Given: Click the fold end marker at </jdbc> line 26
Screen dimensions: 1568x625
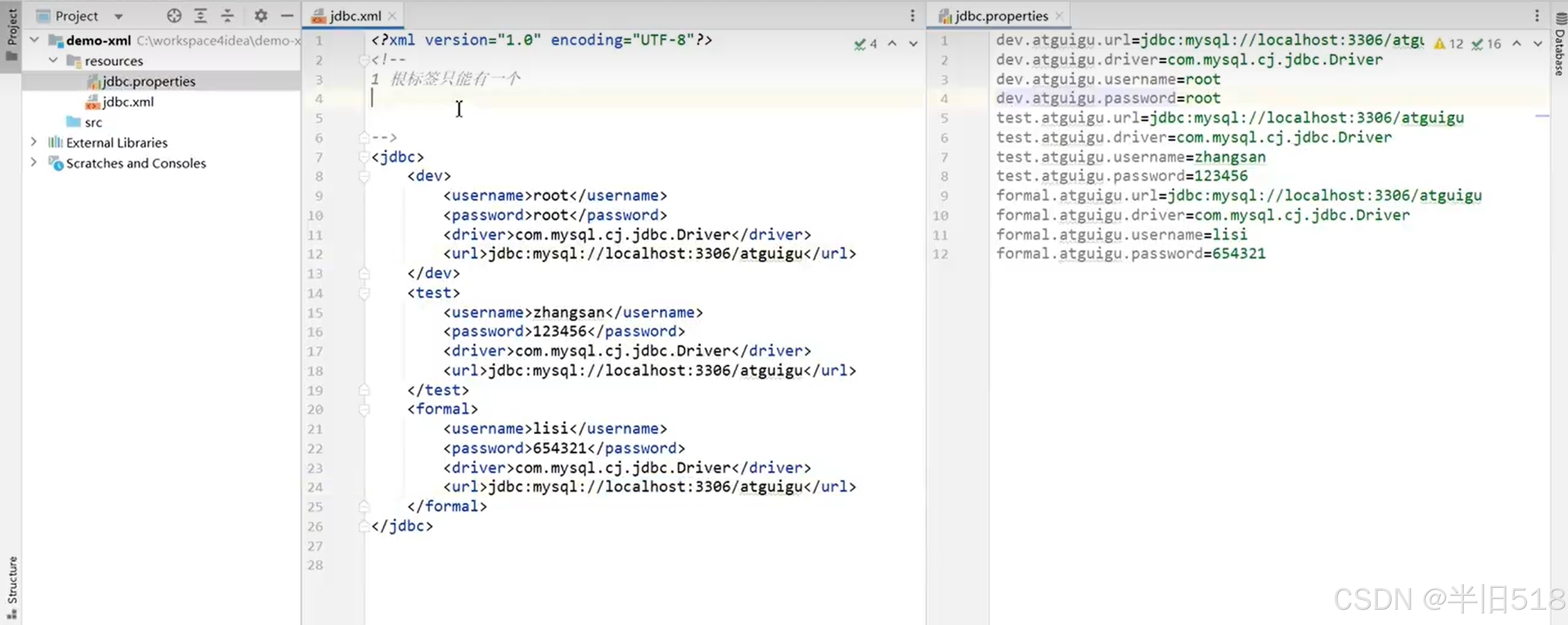Looking at the screenshot, I should [x=364, y=526].
